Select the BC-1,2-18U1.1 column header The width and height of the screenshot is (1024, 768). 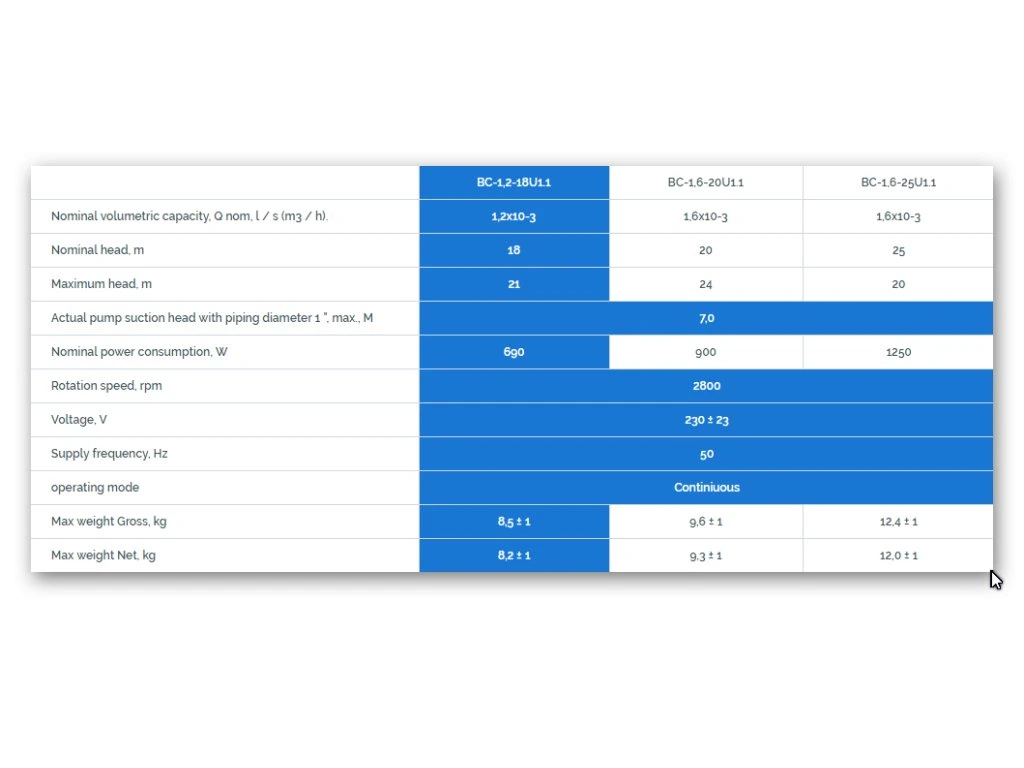(514, 182)
